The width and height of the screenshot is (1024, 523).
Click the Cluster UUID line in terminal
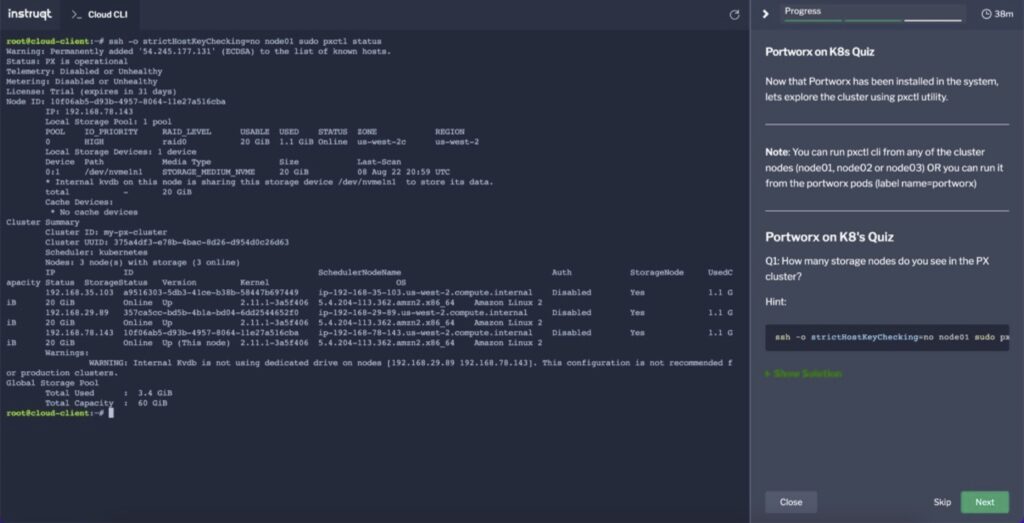[167, 241]
